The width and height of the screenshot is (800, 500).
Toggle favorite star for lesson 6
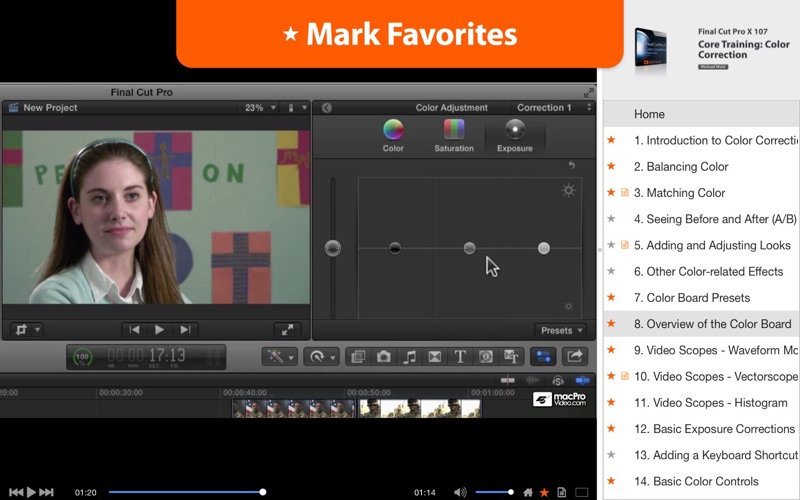pos(611,271)
